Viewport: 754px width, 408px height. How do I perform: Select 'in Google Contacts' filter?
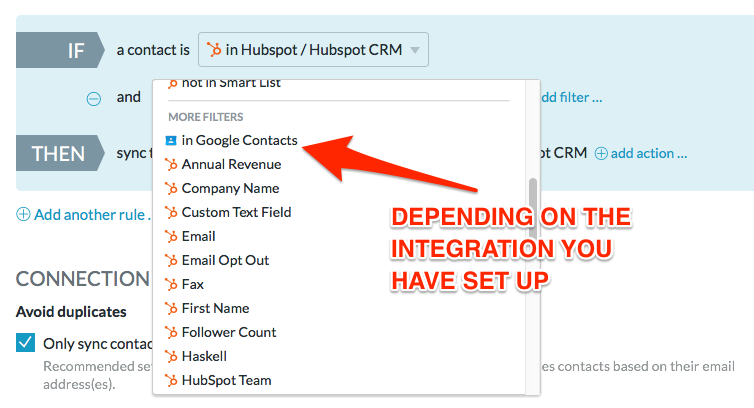(239, 140)
